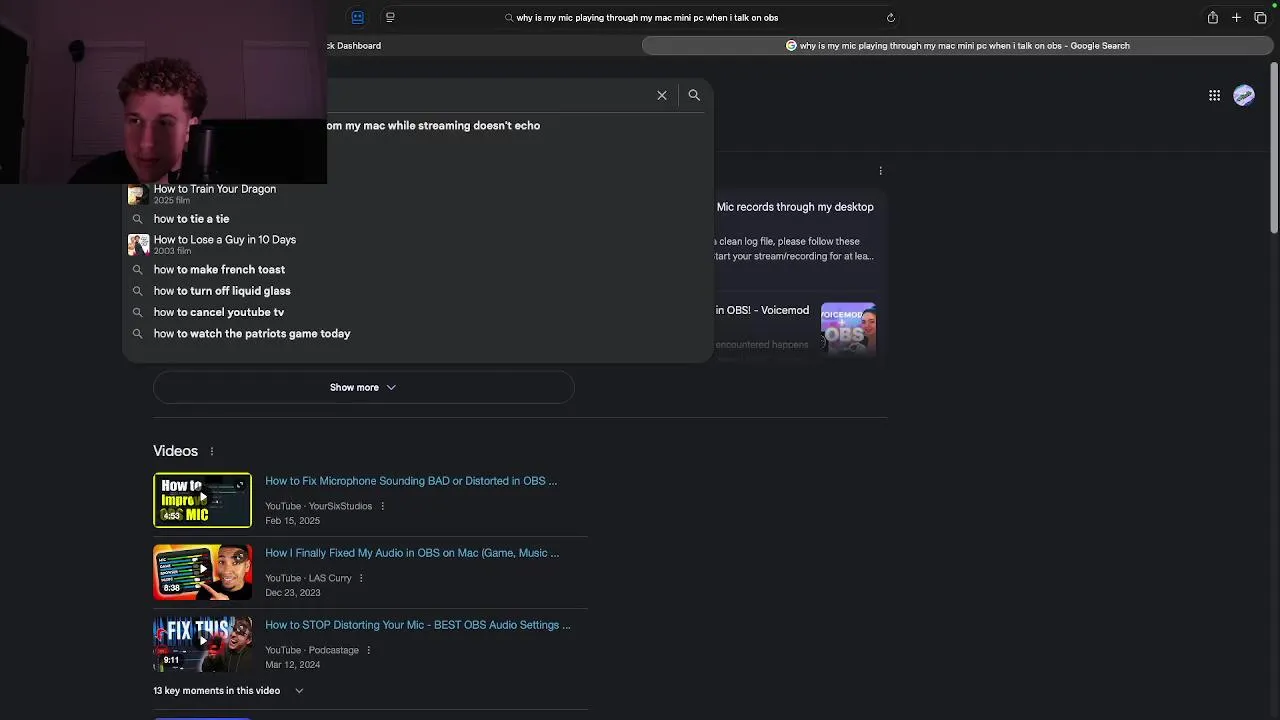Click the text Feb 15, 2025
1280x720 pixels.
tap(292, 521)
